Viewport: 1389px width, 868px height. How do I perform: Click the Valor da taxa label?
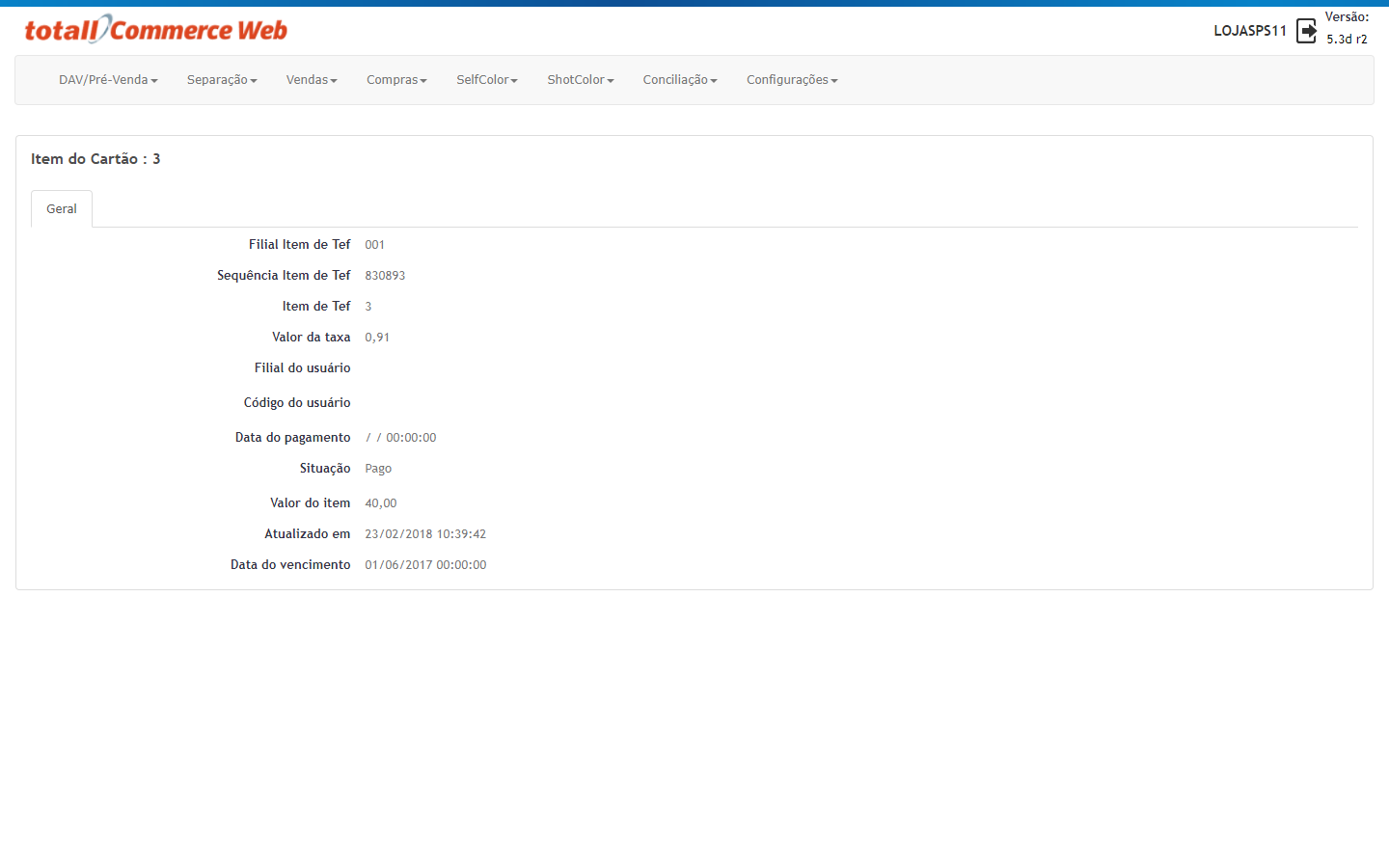tap(311, 338)
